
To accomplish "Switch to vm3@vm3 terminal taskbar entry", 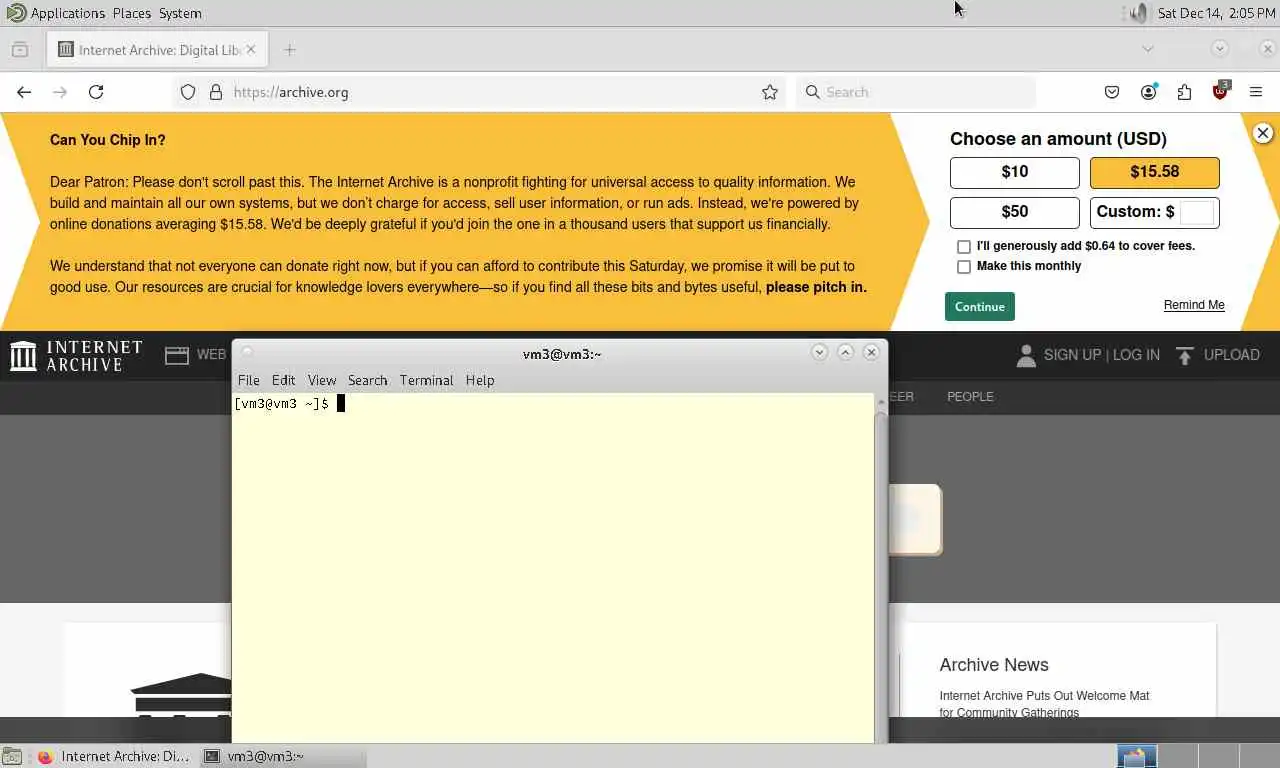I will pos(282,756).
